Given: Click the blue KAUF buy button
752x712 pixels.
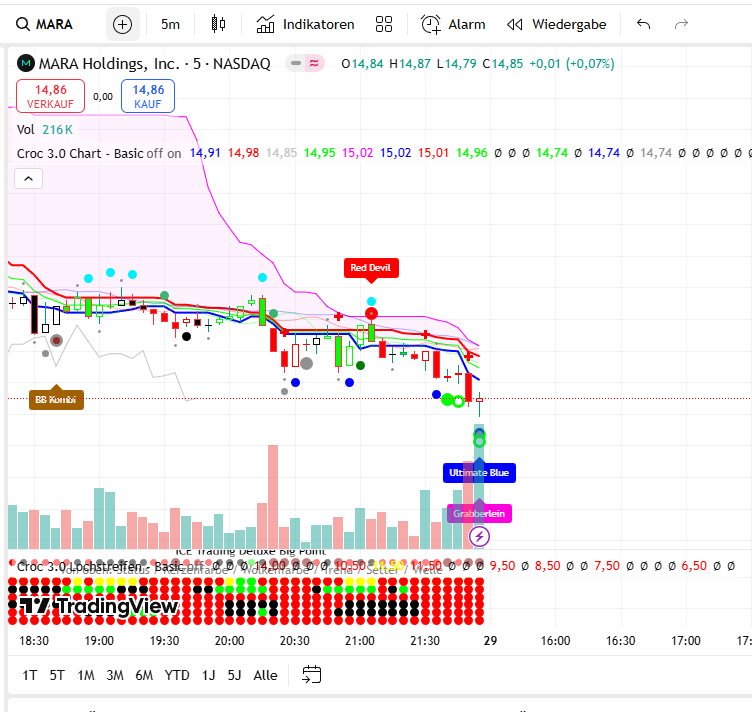Looking at the screenshot, I should 148,96.
